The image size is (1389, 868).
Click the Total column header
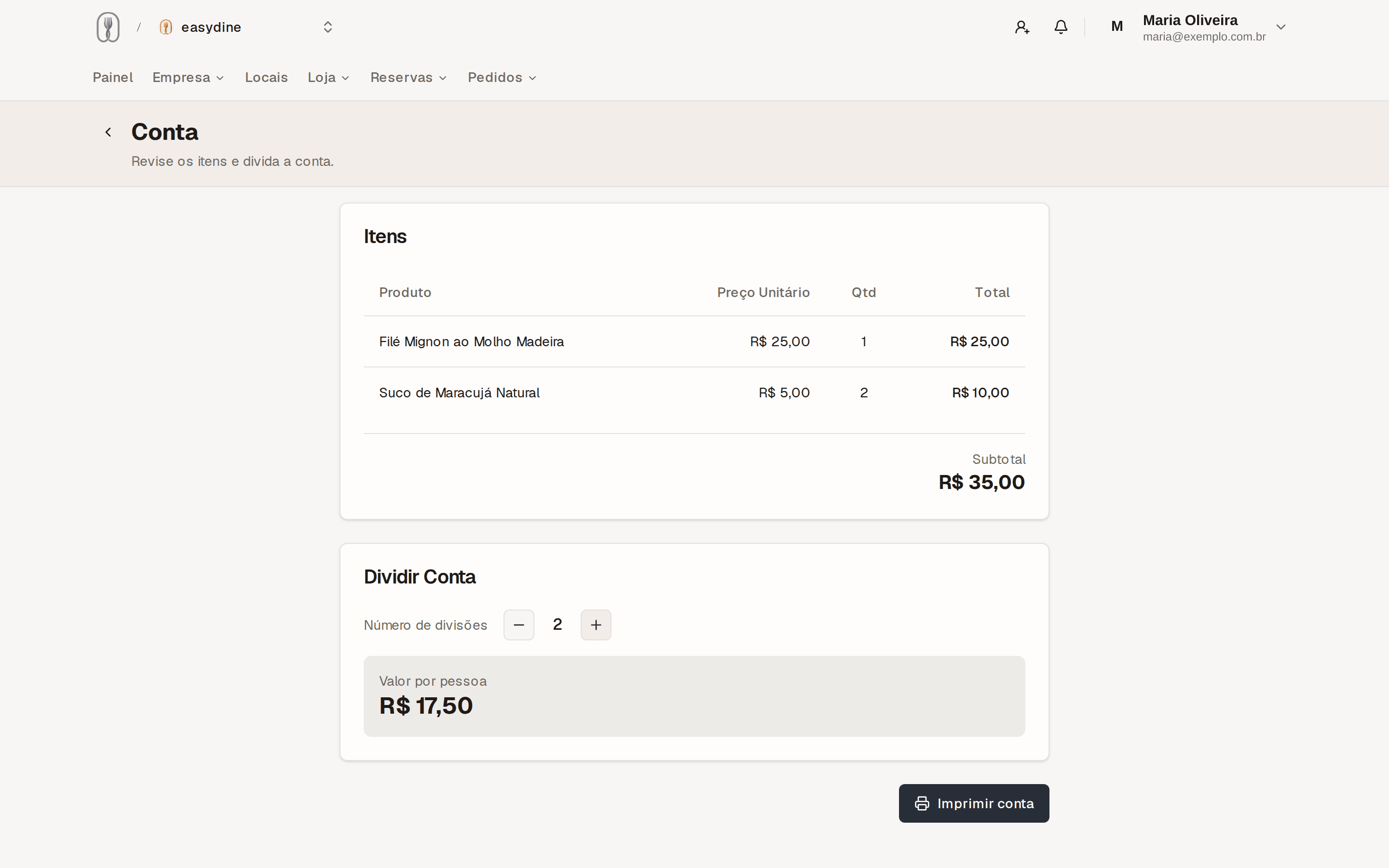click(x=992, y=292)
